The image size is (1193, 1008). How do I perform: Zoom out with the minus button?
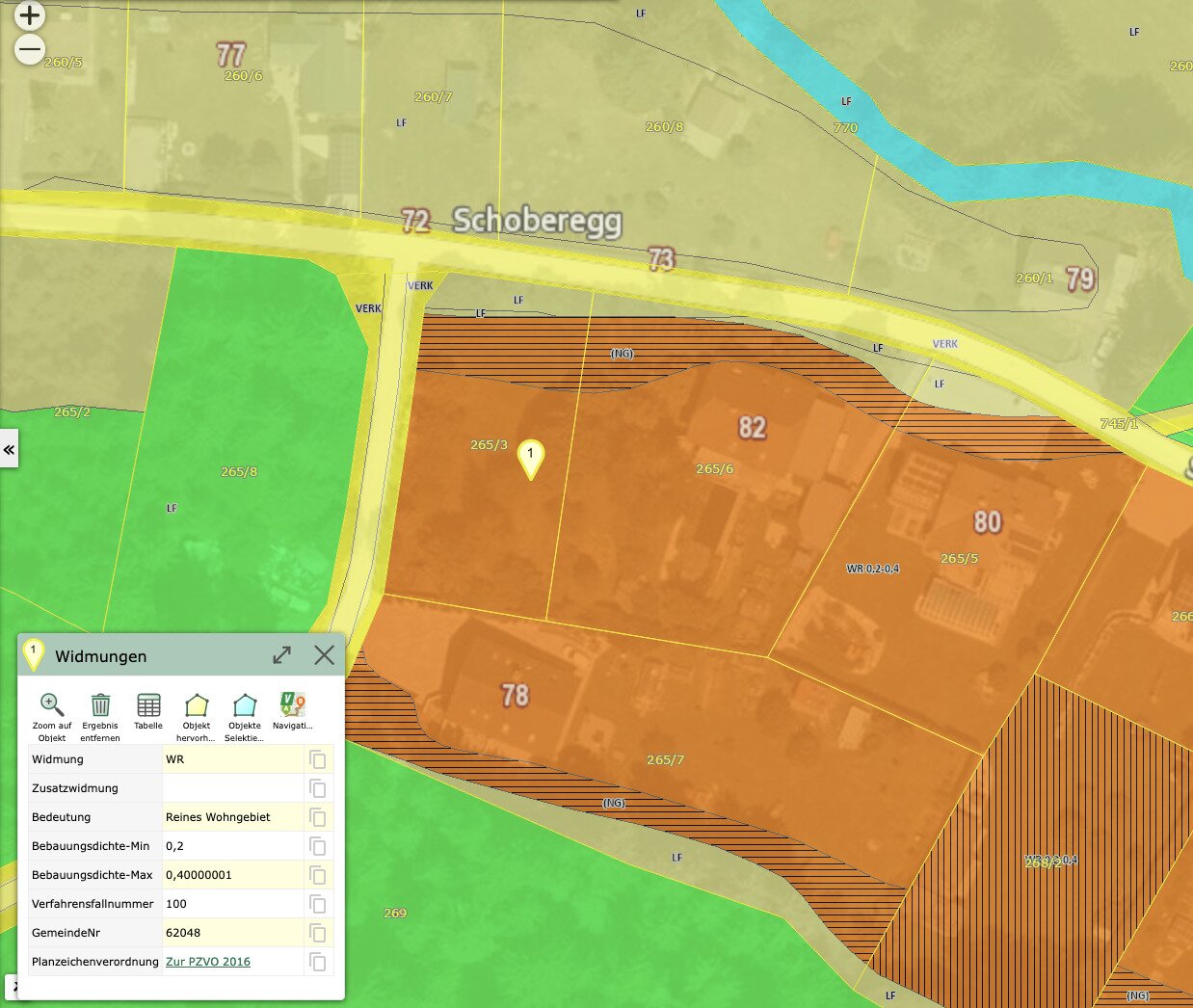[30, 49]
